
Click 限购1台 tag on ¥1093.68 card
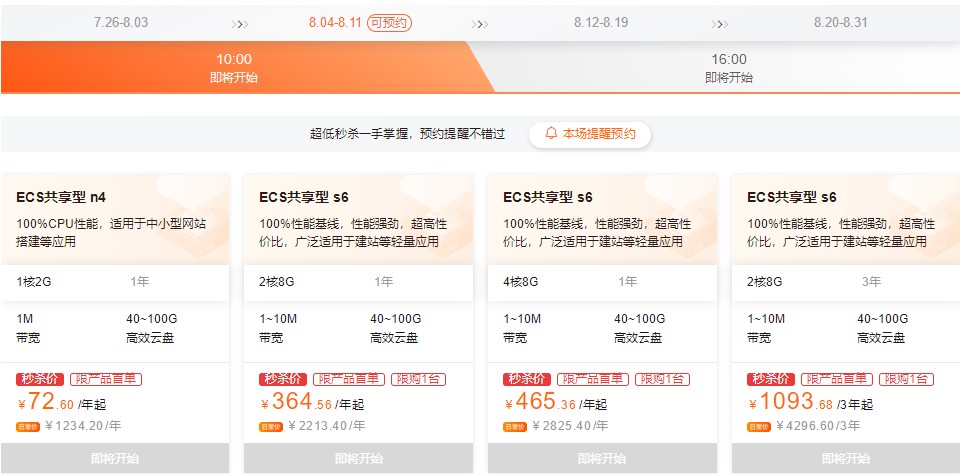(906, 380)
